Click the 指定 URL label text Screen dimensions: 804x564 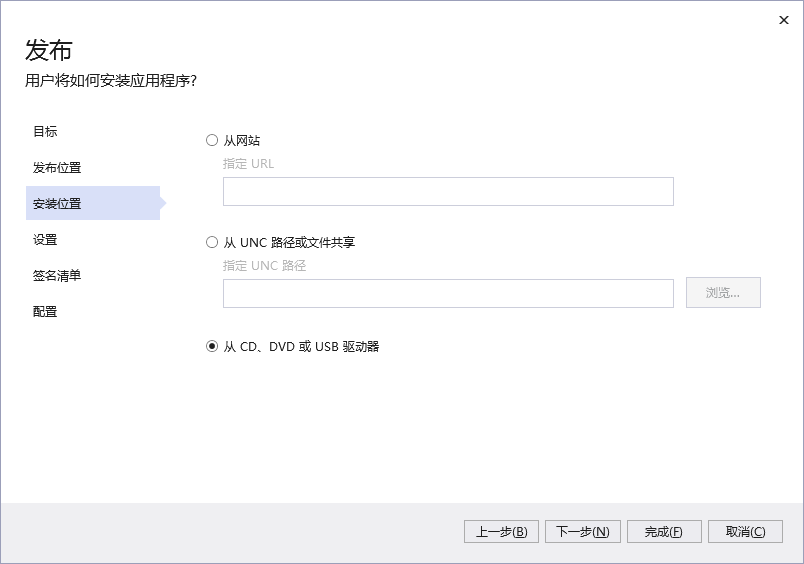click(x=248, y=164)
